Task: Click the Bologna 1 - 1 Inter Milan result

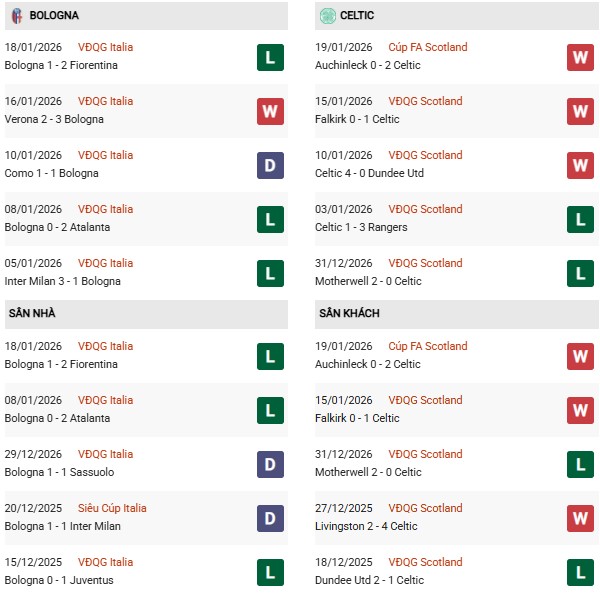Action: pyautogui.click(x=64, y=526)
